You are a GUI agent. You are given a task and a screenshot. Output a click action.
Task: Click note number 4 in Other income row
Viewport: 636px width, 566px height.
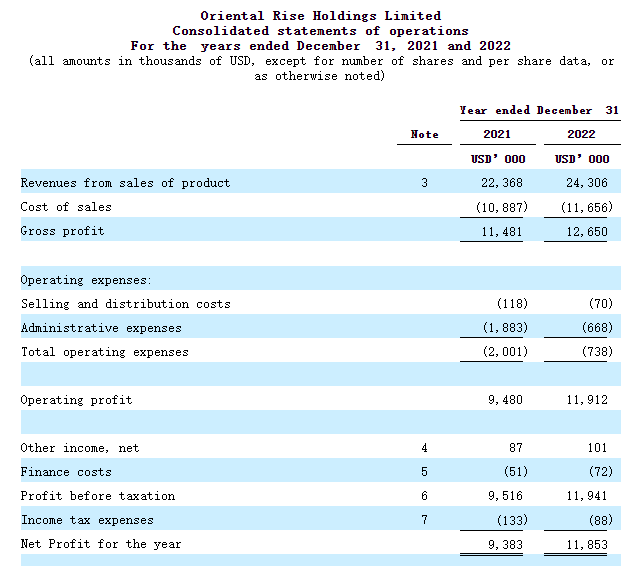click(x=424, y=448)
